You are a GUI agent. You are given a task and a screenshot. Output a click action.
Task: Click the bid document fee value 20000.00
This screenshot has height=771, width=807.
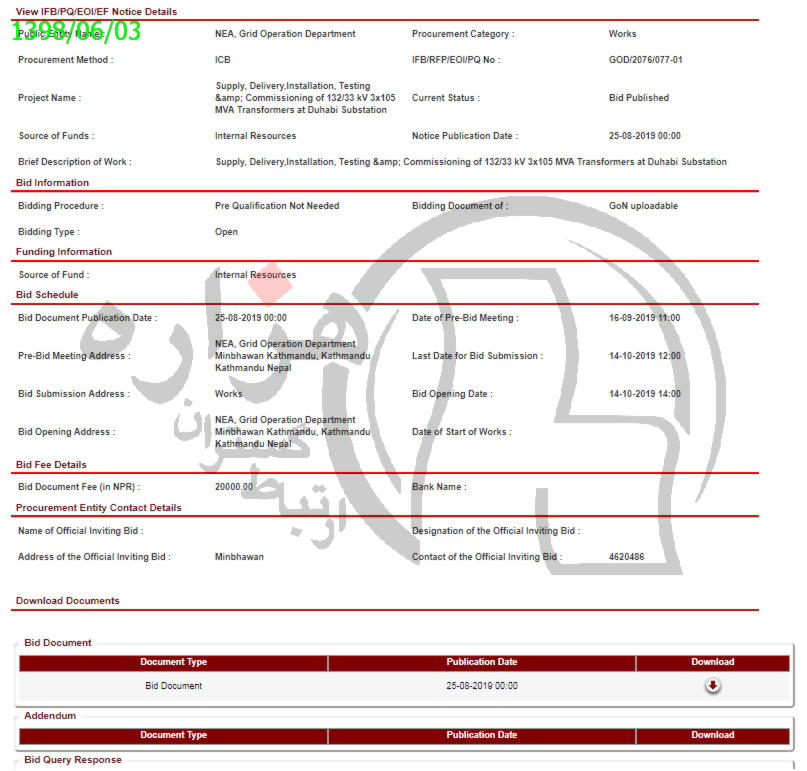(234, 487)
